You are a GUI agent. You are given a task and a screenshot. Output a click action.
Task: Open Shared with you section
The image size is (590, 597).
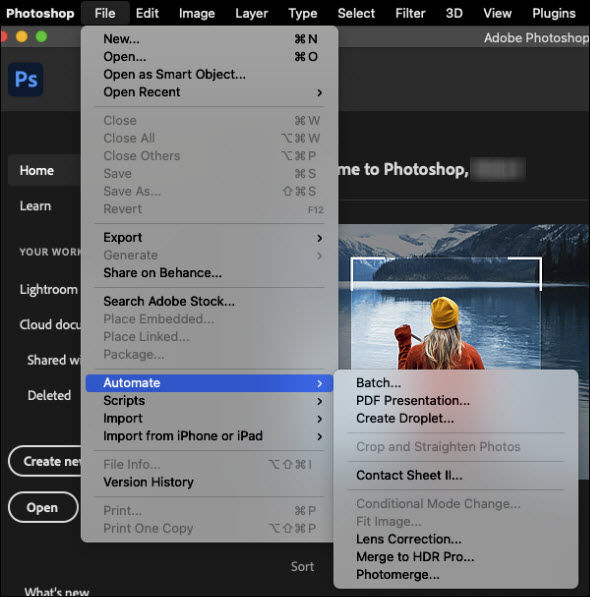point(54,360)
